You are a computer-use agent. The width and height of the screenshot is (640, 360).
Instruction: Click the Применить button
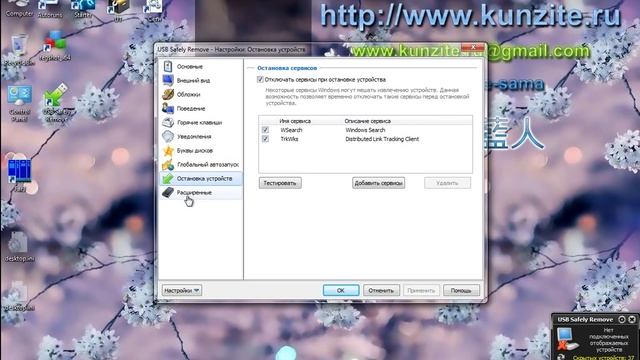click(x=421, y=290)
